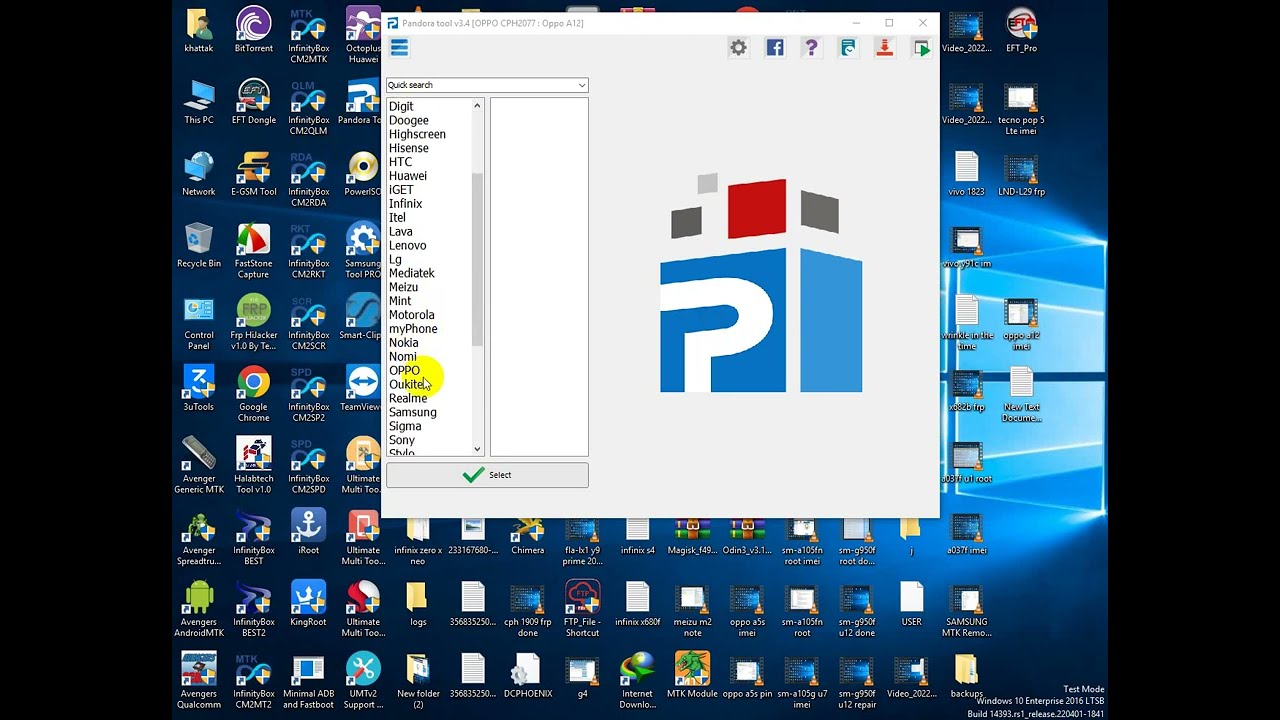Click the red download update icon
This screenshot has height=720, width=1280.
[x=884, y=48]
